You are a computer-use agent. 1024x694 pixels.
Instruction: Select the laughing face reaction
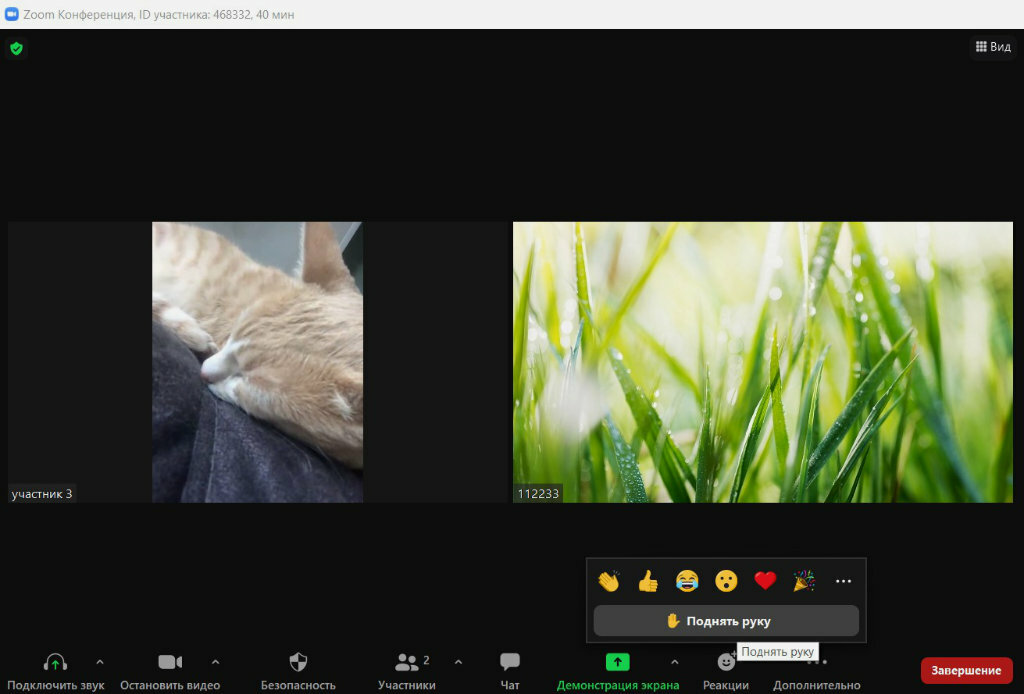click(x=687, y=581)
